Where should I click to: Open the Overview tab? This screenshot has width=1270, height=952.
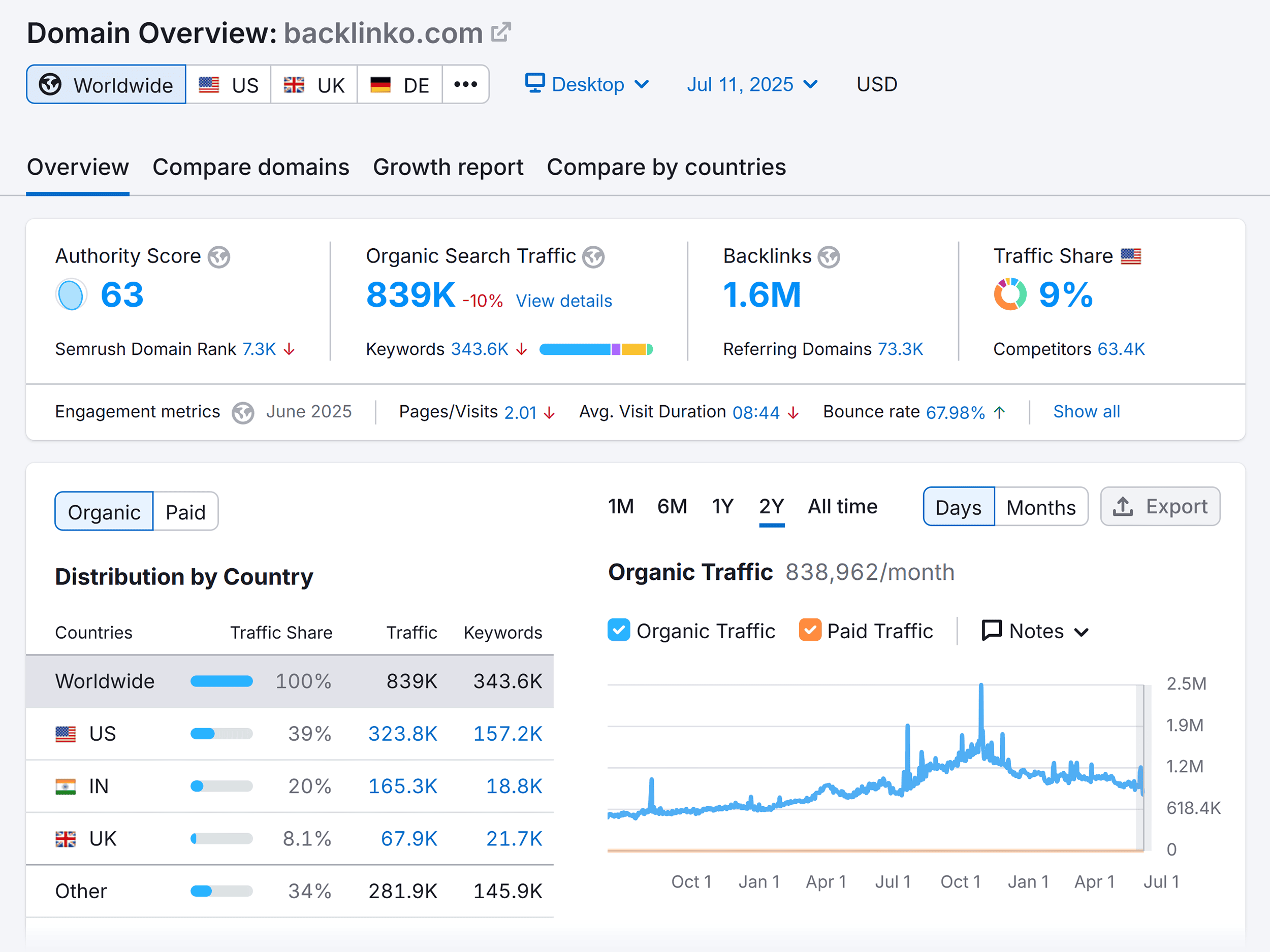pos(78,167)
